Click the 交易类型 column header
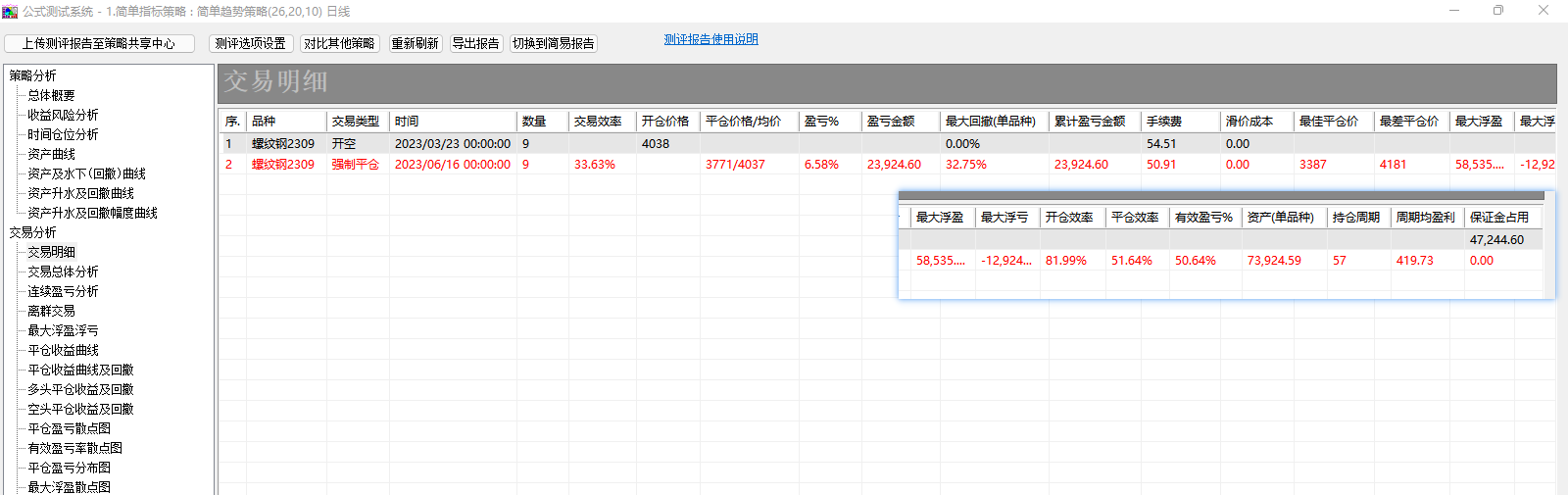Image resolution: width=1568 pixels, height=495 pixels. [x=355, y=122]
